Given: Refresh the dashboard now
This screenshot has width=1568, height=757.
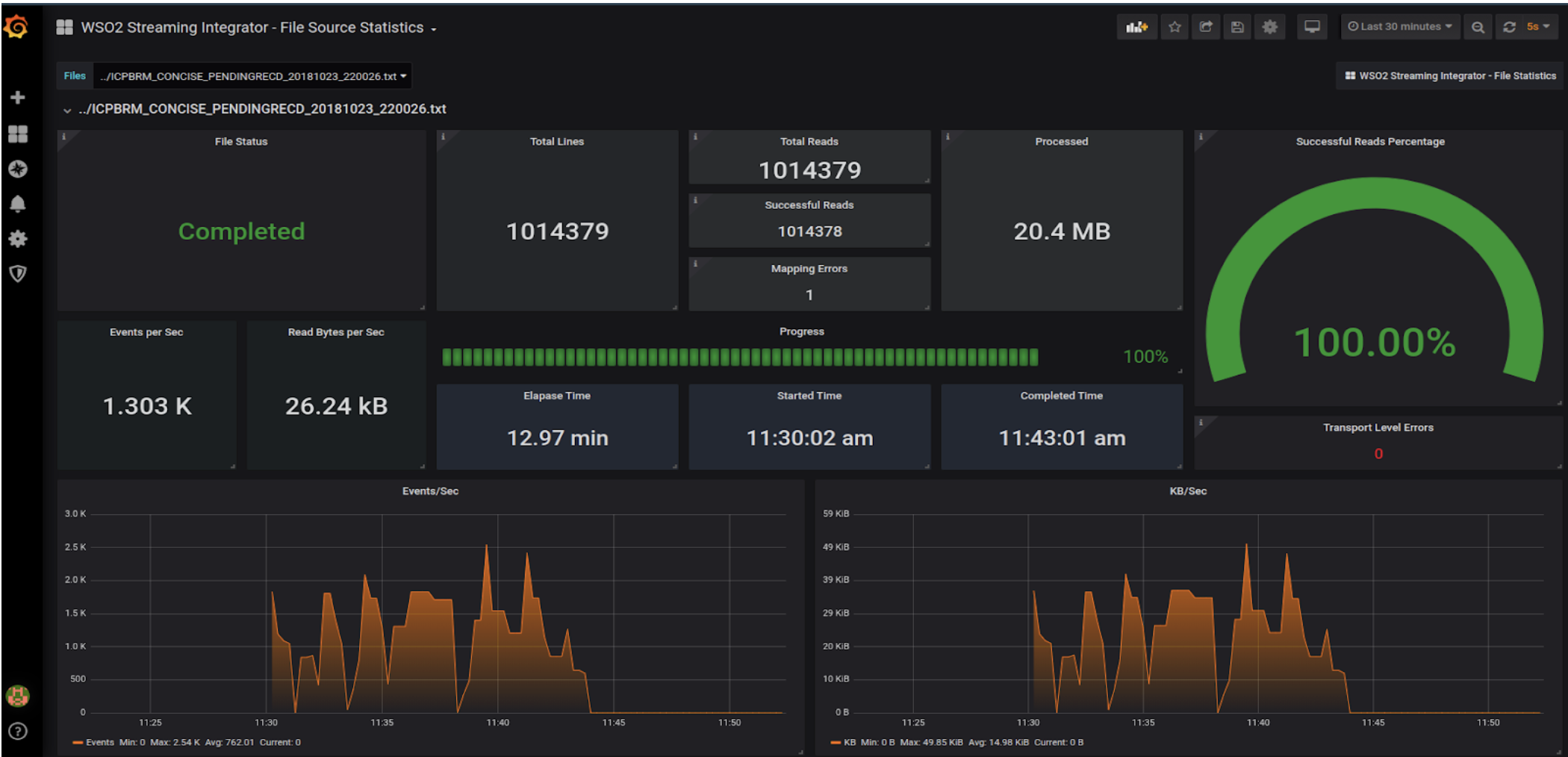Looking at the screenshot, I should pos(1509,27).
